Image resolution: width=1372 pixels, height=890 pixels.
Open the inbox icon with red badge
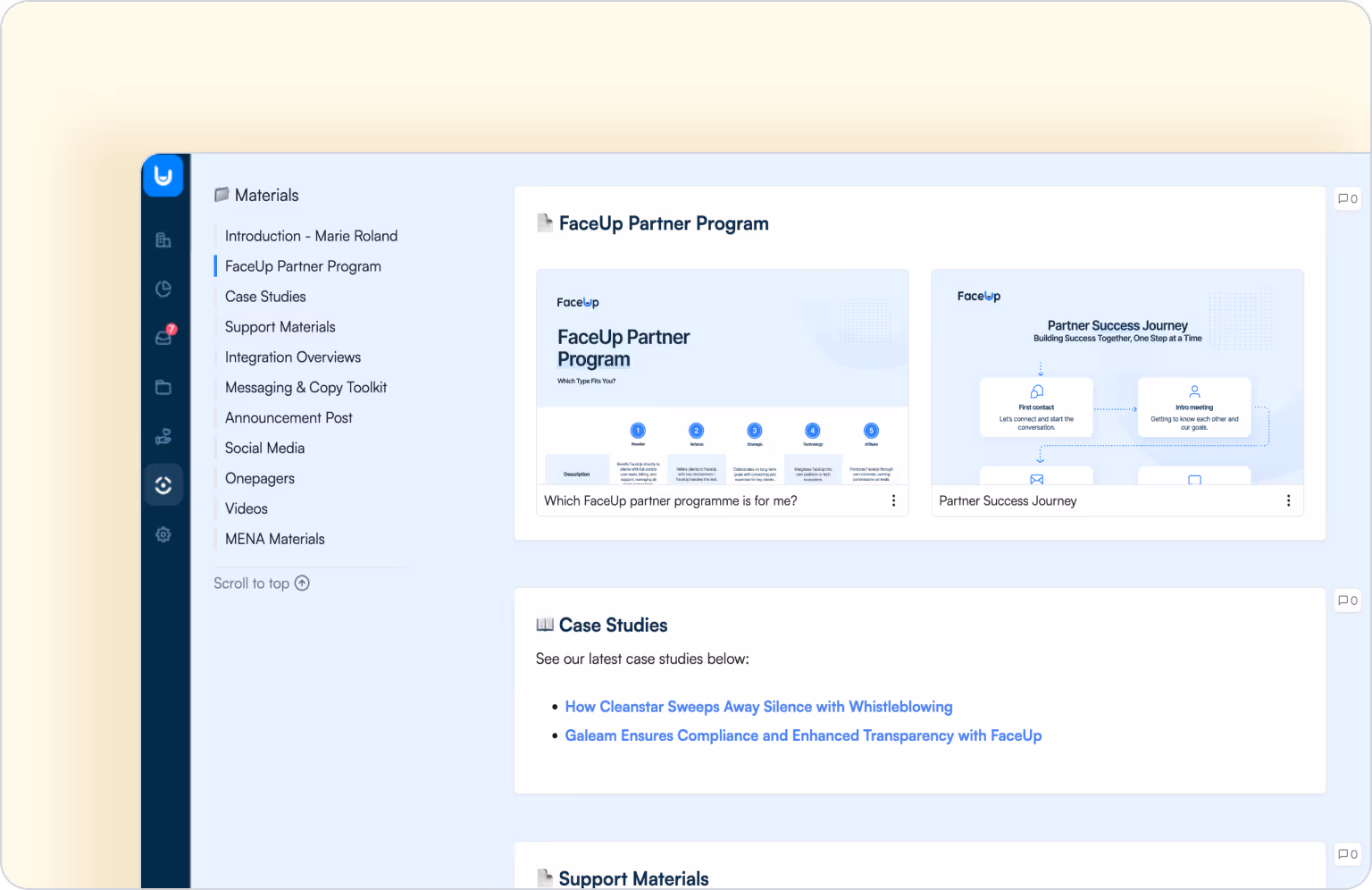click(x=164, y=336)
